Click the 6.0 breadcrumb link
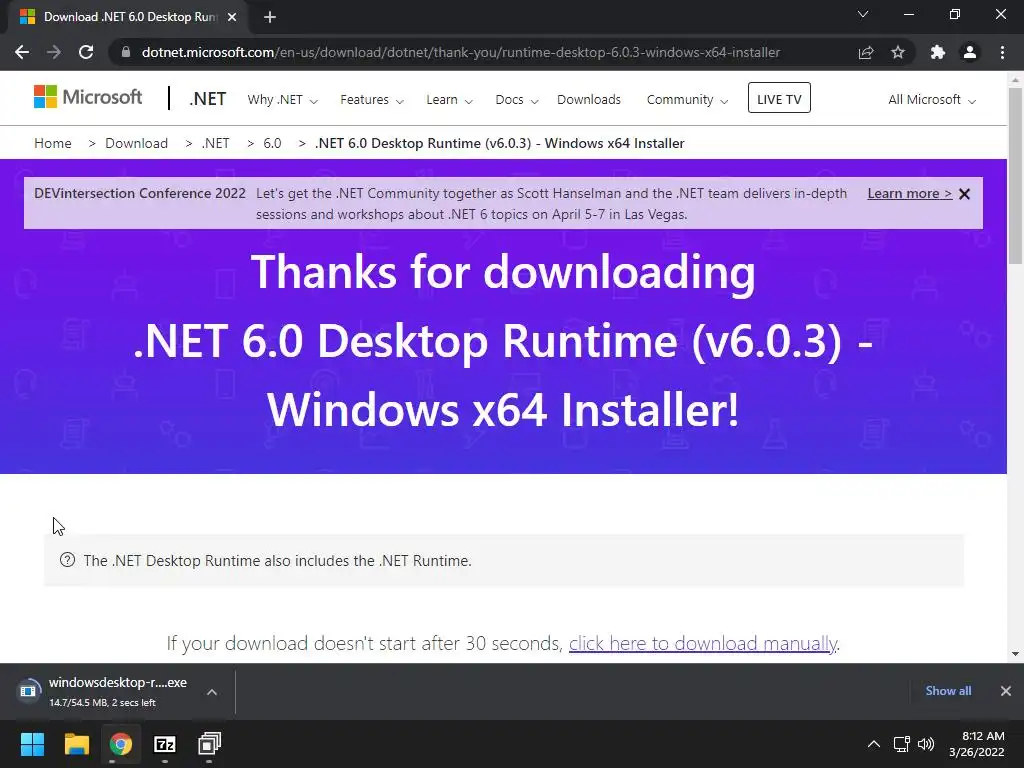This screenshot has width=1024, height=768. (x=272, y=143)
